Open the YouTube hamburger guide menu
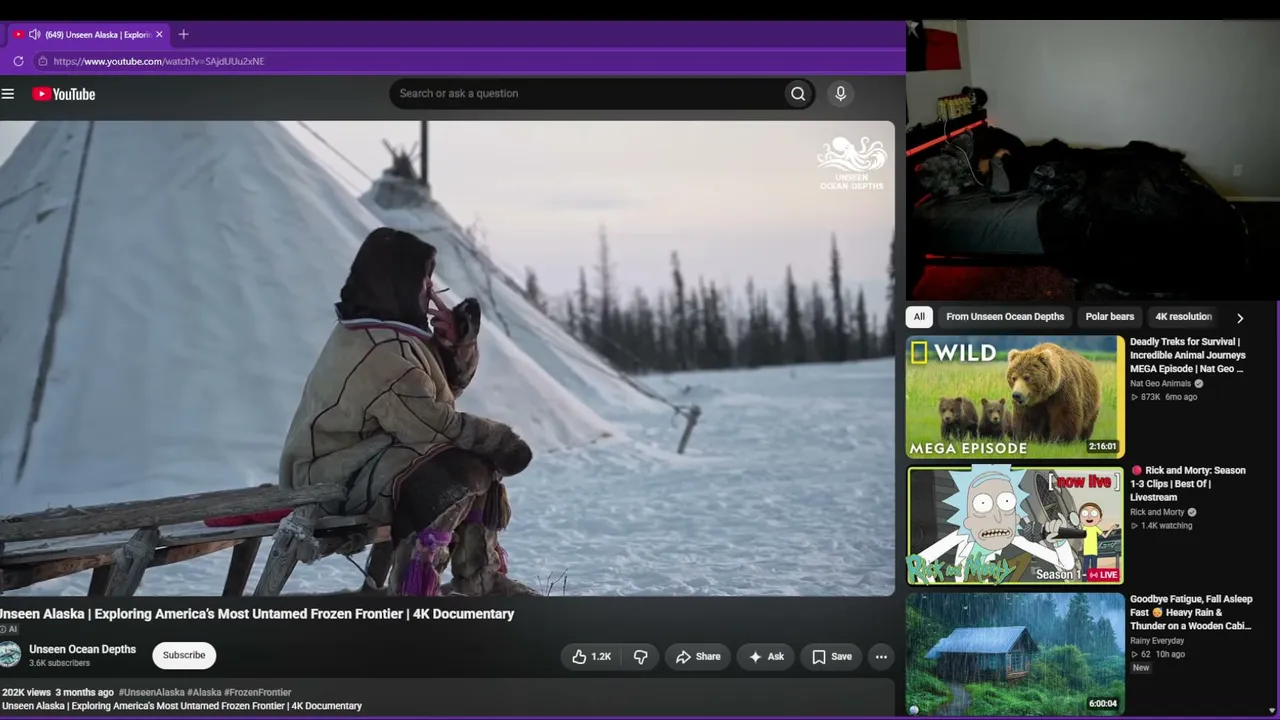This screenshot has height=720, width=1280. click(8, 94)
